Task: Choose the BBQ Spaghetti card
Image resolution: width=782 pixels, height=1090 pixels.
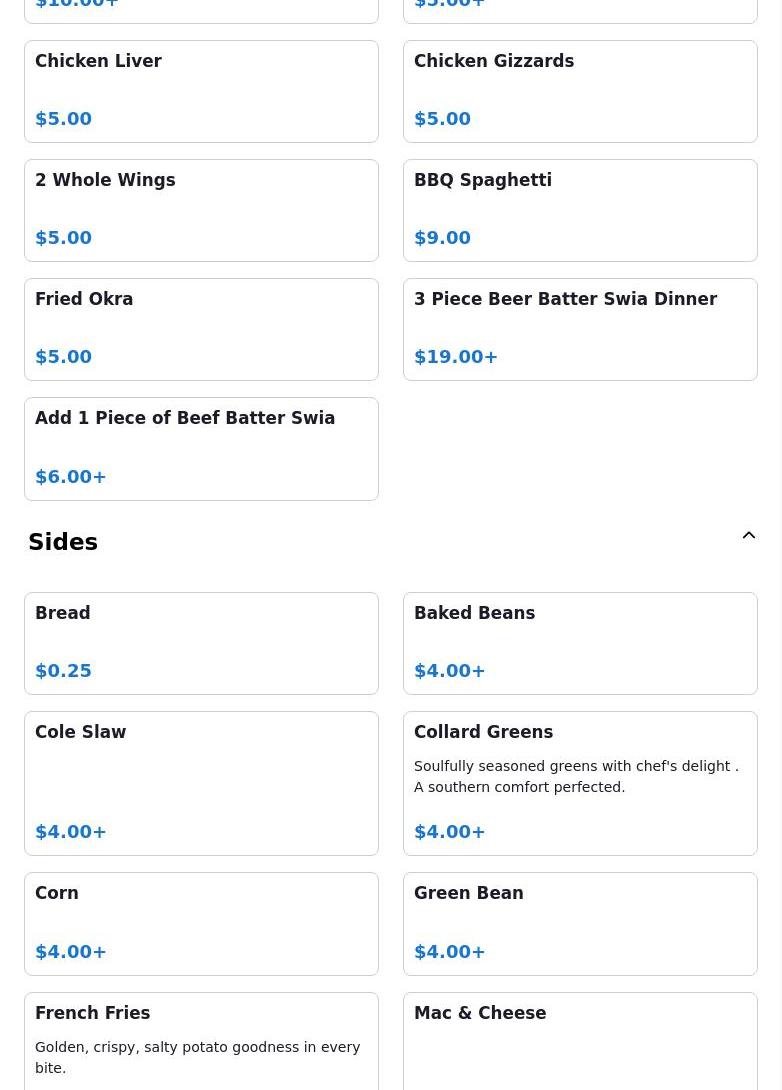Action: (x=580, y=210)
